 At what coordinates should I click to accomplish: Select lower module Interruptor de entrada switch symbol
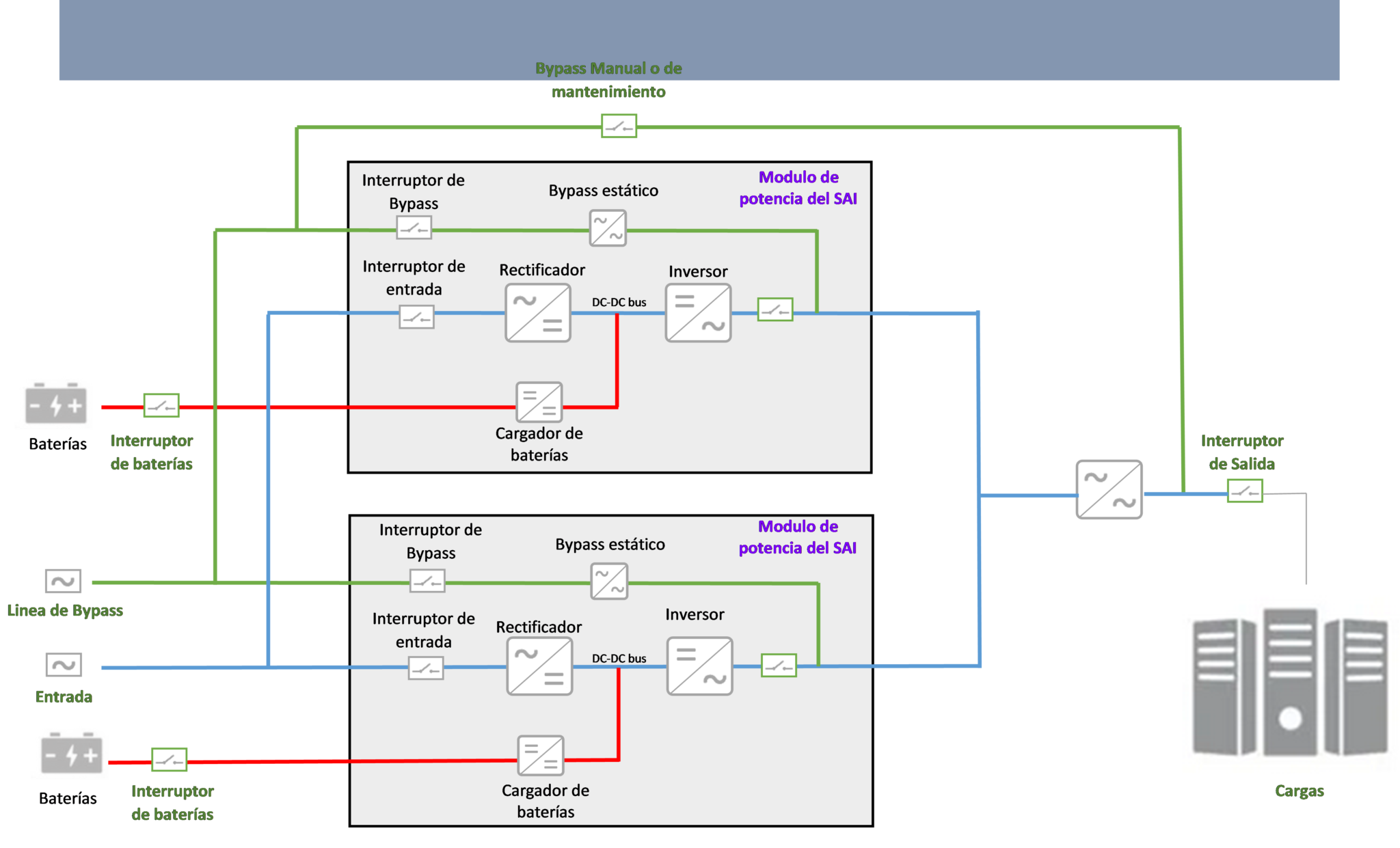pyautogui.click(x=426, y=668)
